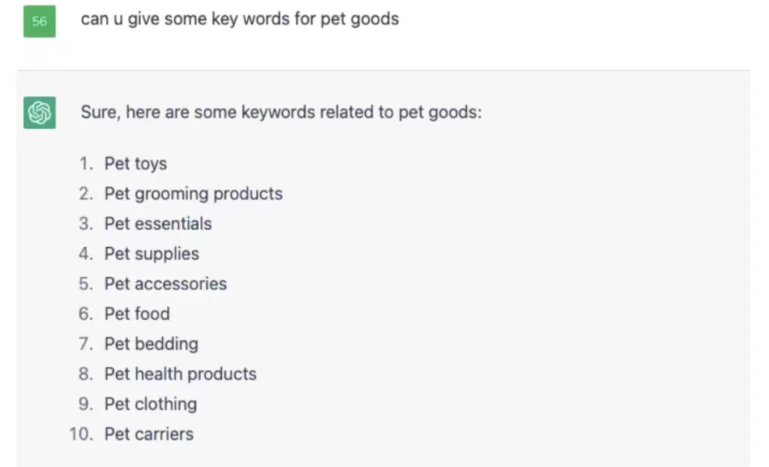769x467 pixels.
Task: Click the 'Sure, here are some keywords' intro line
Action: pyautogui.click(x=281, y=112)
